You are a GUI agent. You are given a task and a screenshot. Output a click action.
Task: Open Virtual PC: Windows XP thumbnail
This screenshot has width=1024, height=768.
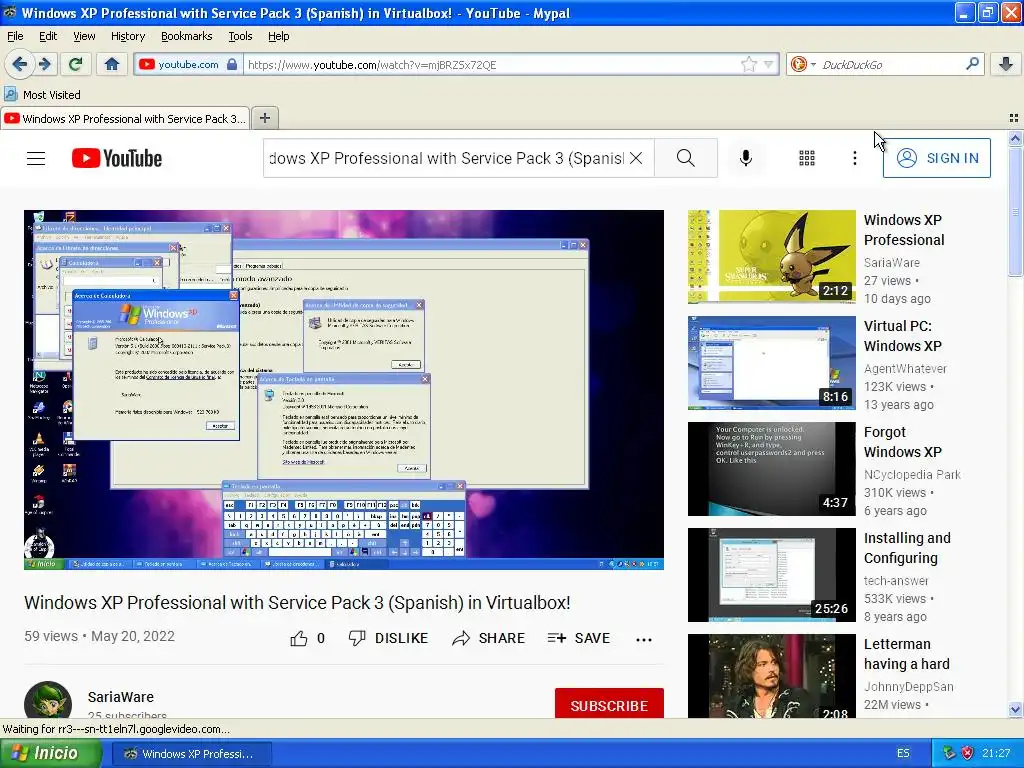coord(771,363)
